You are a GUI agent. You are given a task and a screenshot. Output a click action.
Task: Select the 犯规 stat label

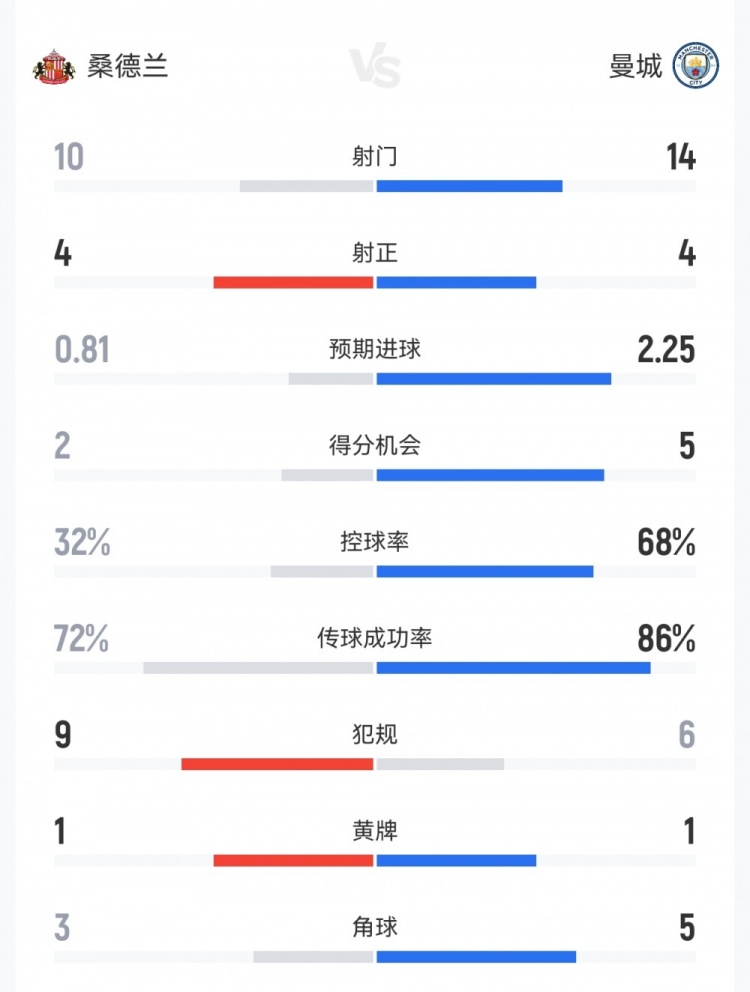coord(375,735)
